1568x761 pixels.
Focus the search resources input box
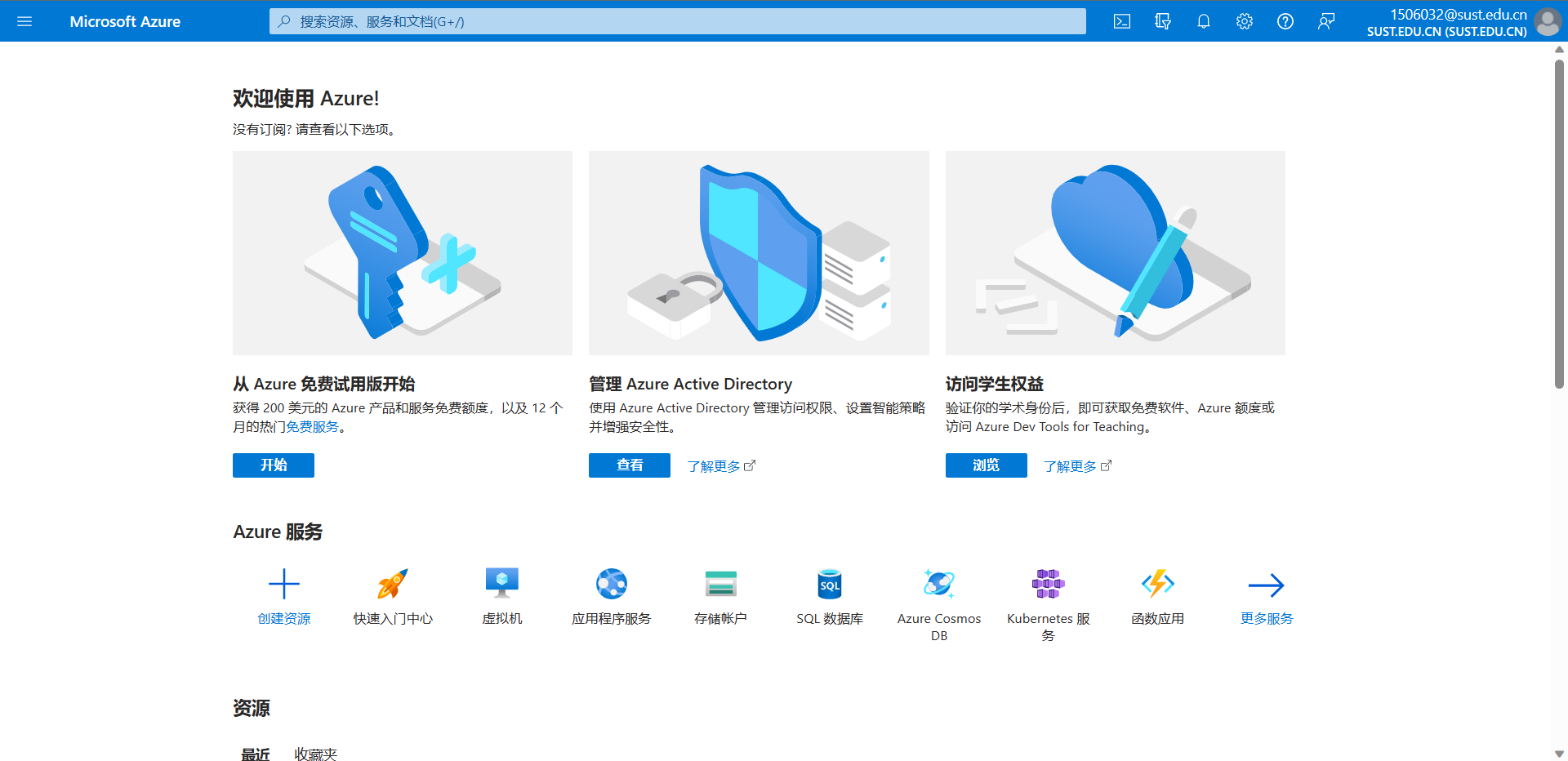tap(678, 21)
